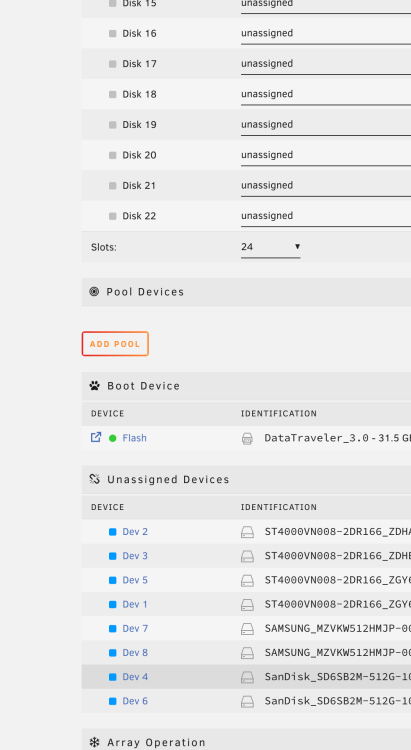Click the grey status square for Disk 16
The width and height of the screenshot is (411, 750).
tap(112, 33)
